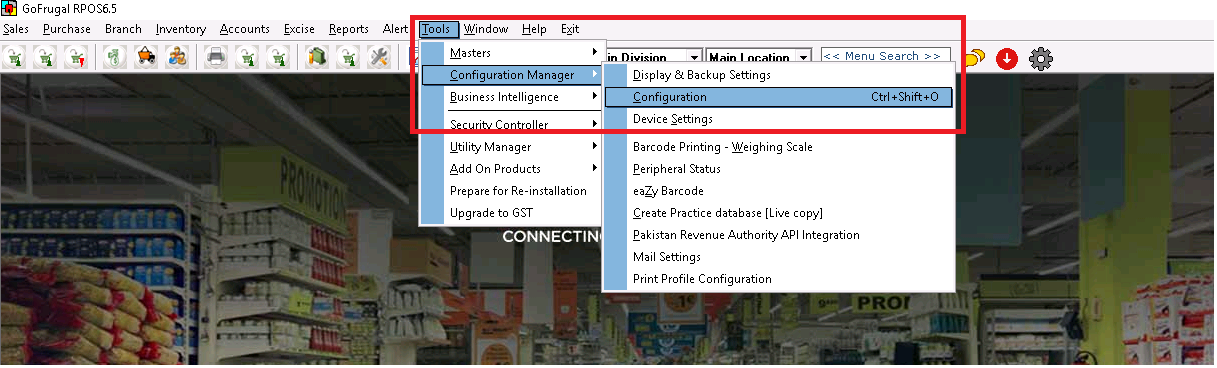1217x368 pixels.
Task: Click the cart icon directly right of printer
Action: pos(247,58)
